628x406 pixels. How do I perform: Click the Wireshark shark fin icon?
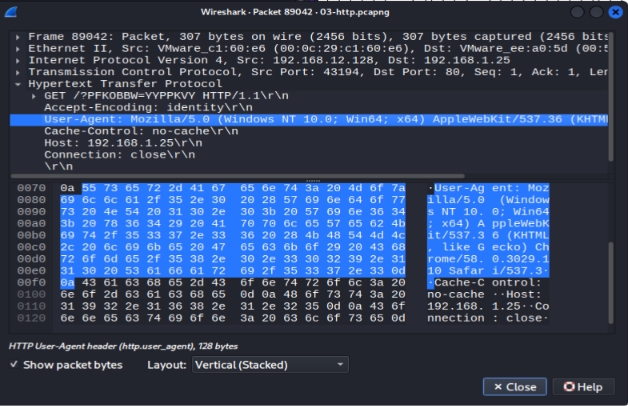(x=11, y=12)
